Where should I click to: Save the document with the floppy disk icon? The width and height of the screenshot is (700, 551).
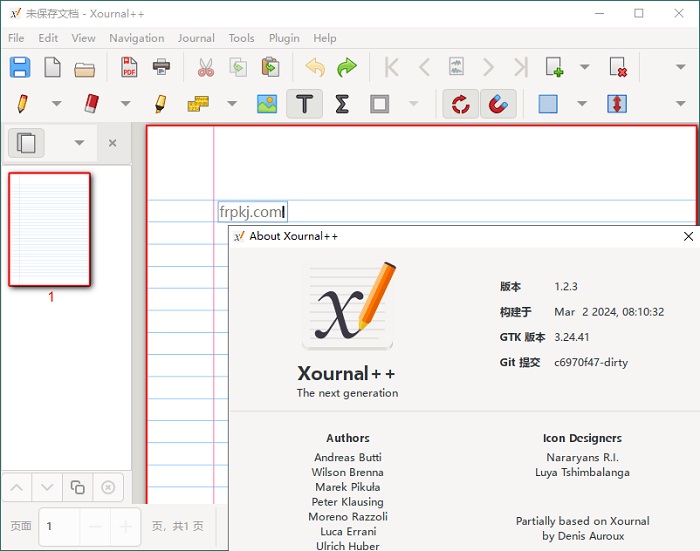coord(20,67)
